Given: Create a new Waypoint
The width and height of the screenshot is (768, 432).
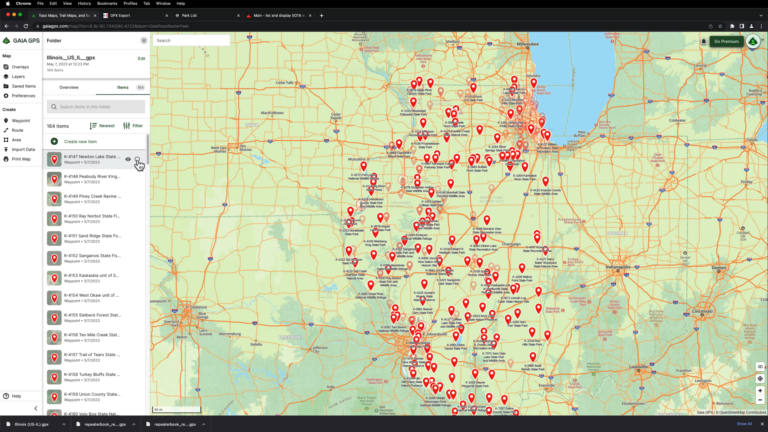Looking at the screenshot, I should pos(19,120).
